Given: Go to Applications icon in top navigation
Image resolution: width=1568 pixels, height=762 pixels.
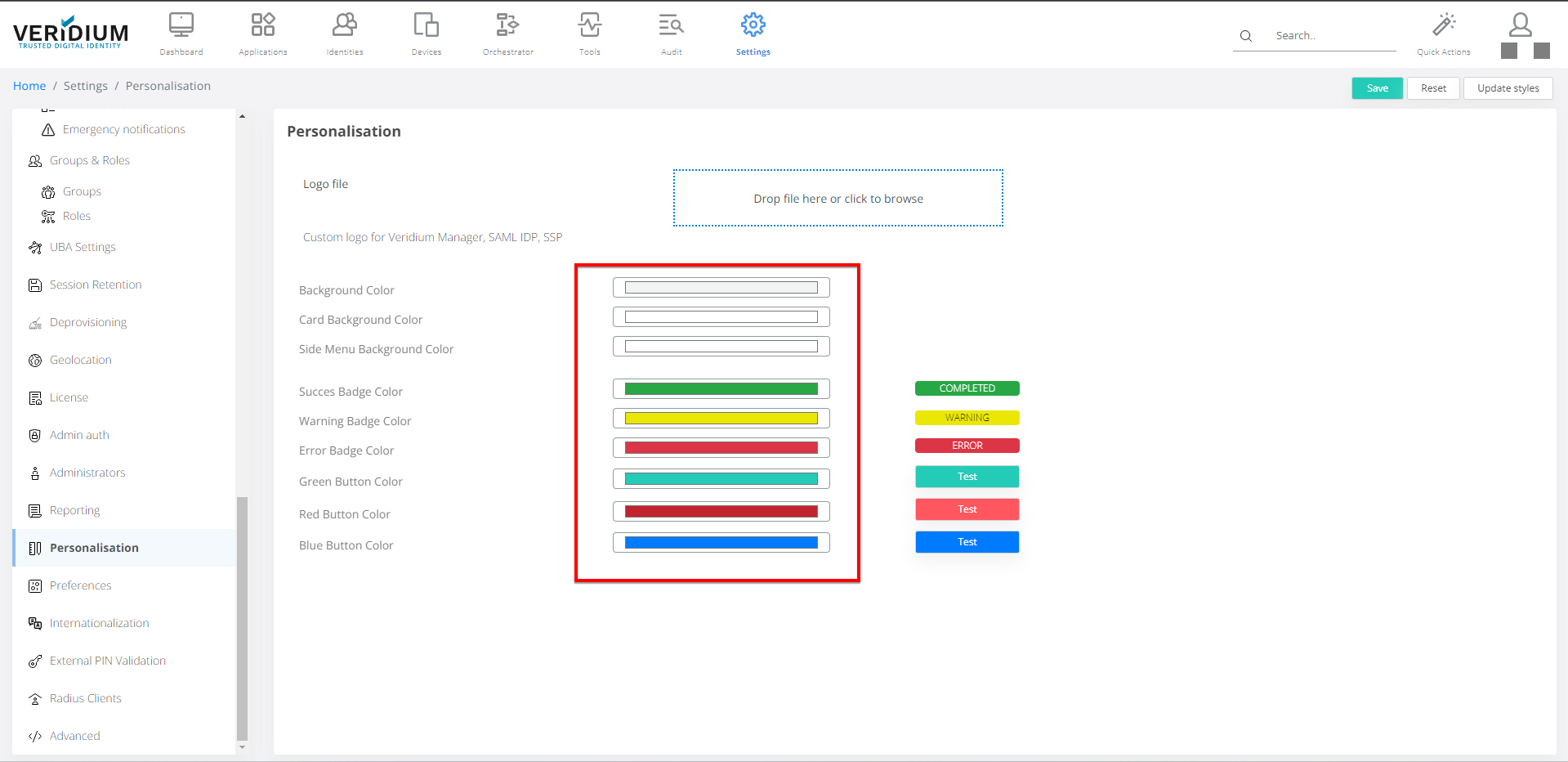Looking at the screenshot, I should pyautogui.click(x=263, y=25).
